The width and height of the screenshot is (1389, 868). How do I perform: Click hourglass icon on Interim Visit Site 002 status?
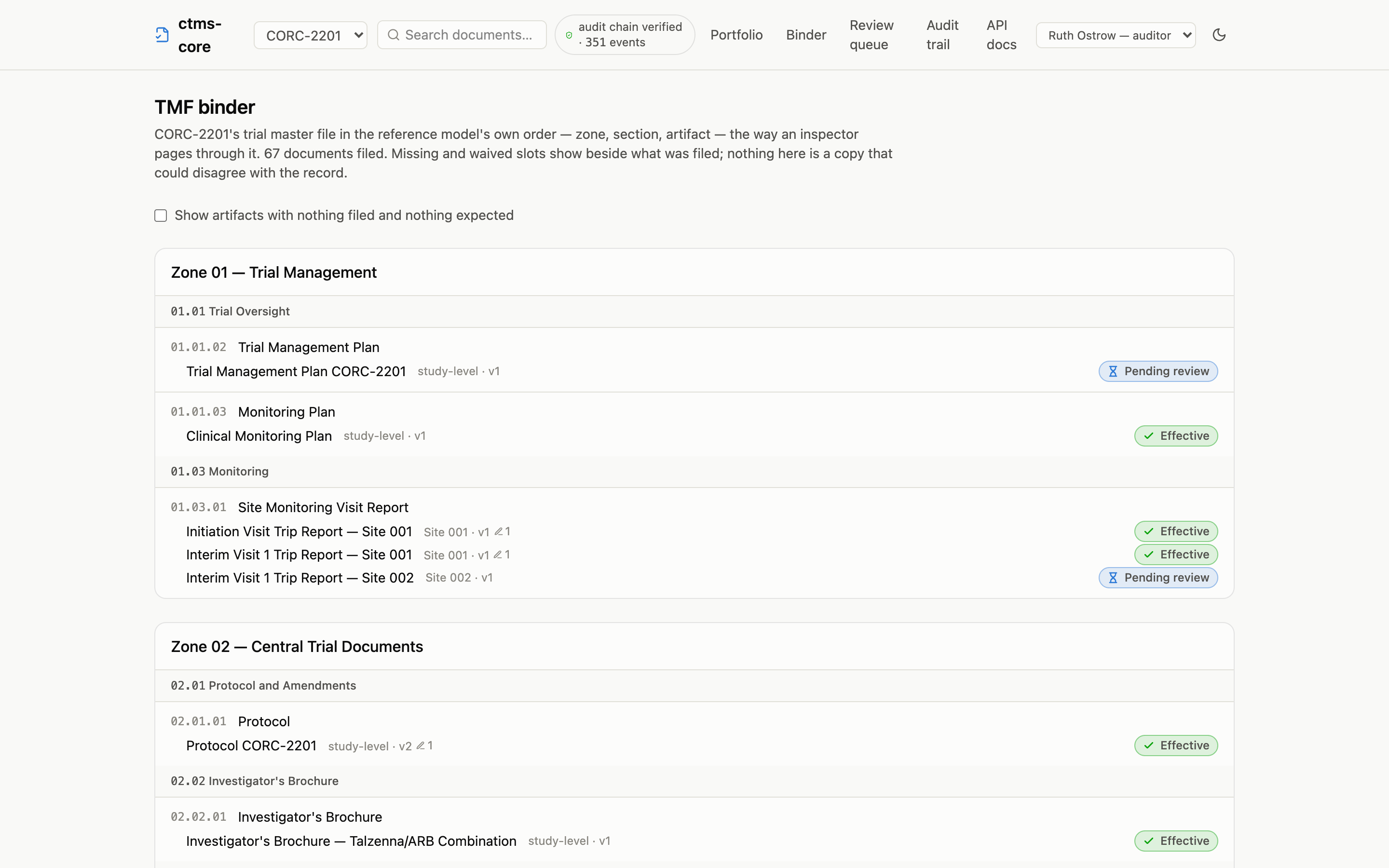(x=1112, y=578)
